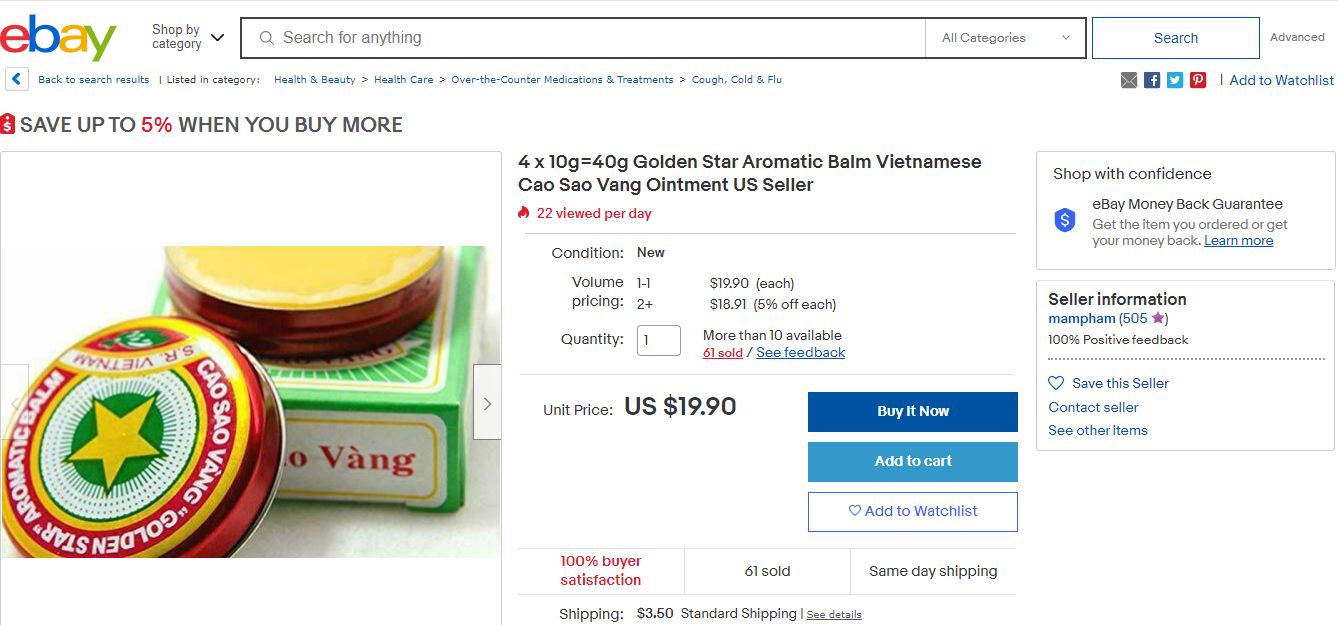This screenshot has width=1338, height=625.
Task: Go to Cough, Cold & Flu category
Action: click(736, 80)
